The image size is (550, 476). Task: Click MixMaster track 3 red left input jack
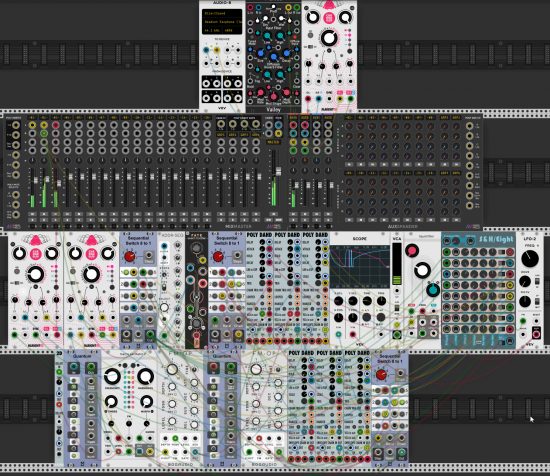pyautogui.click(x=55, y=125)
